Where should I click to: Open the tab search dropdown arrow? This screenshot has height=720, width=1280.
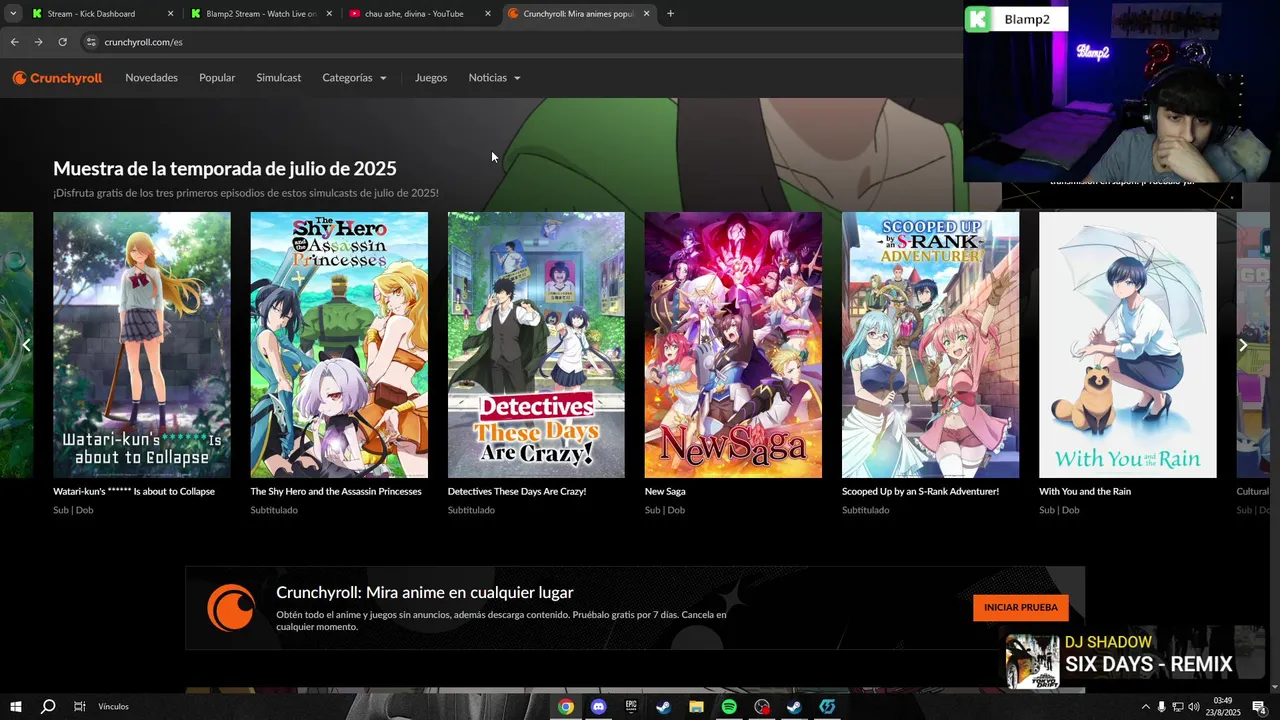click(x=13, y=14)
